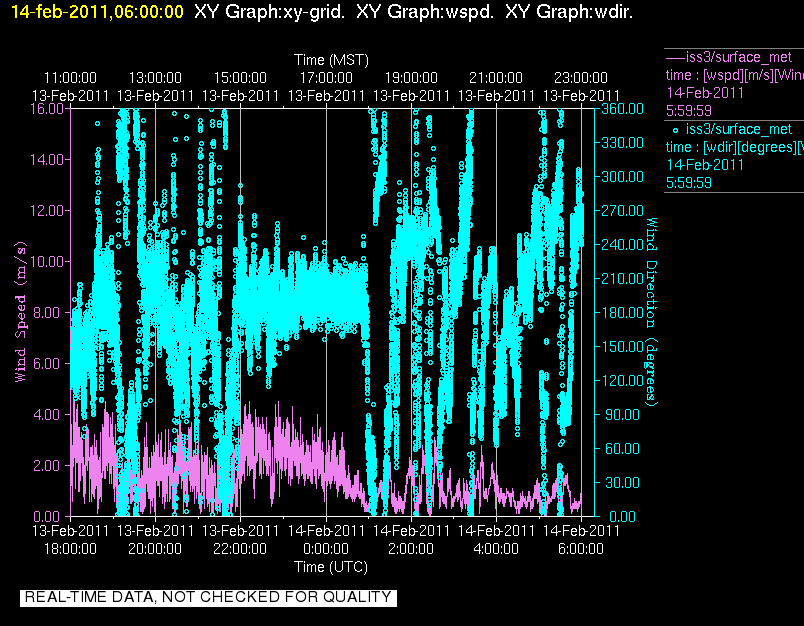Click the 4:00:00 UTC tick label

coord(496,549)
